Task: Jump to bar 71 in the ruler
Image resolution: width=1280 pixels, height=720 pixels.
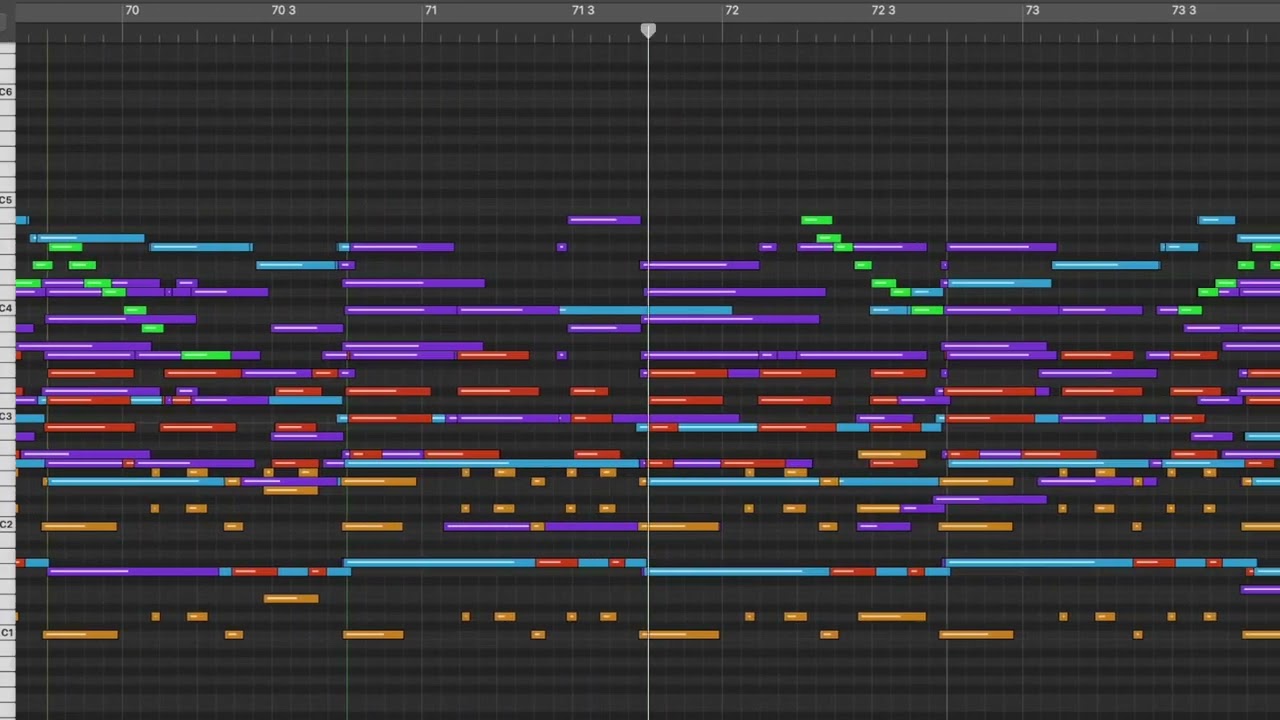Action: coord(431,10)
